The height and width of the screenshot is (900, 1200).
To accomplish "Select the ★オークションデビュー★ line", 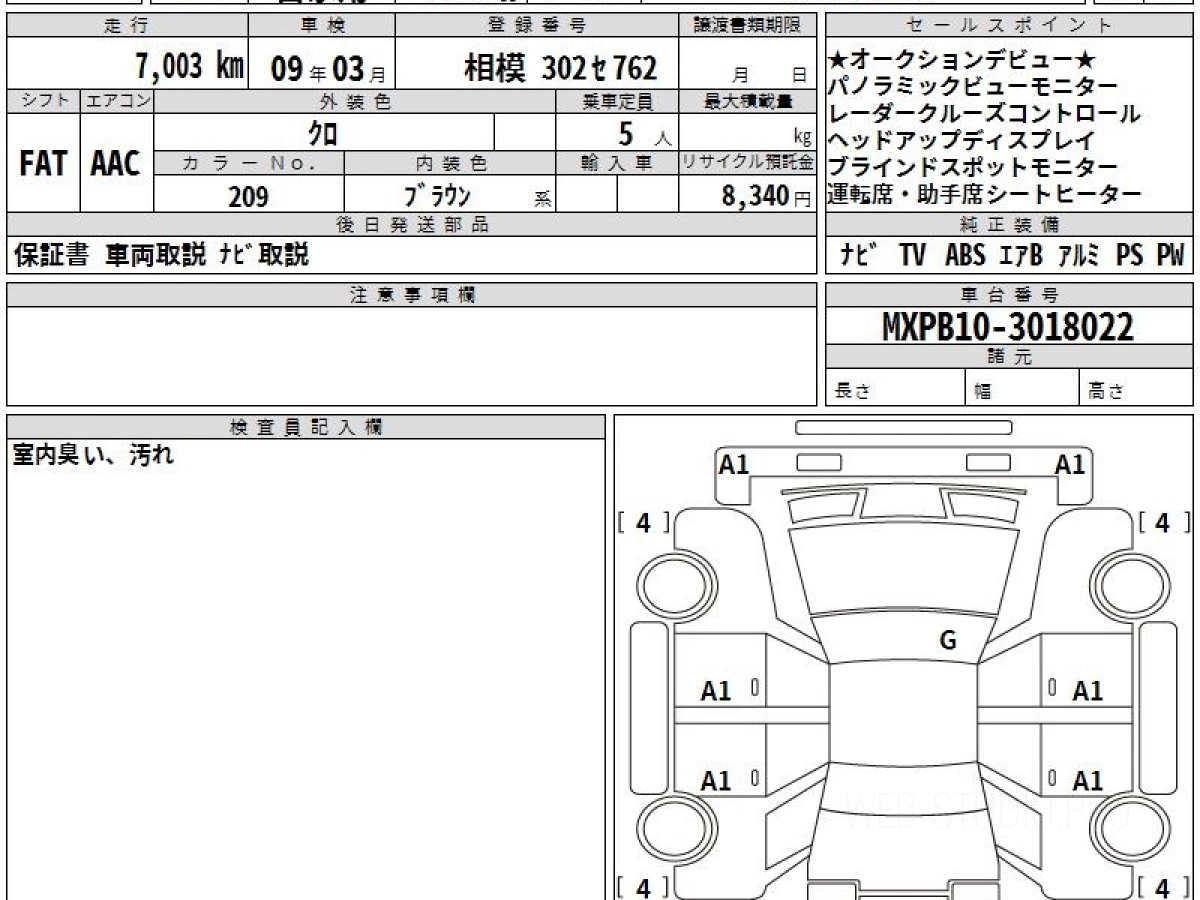I will point(964,61).
